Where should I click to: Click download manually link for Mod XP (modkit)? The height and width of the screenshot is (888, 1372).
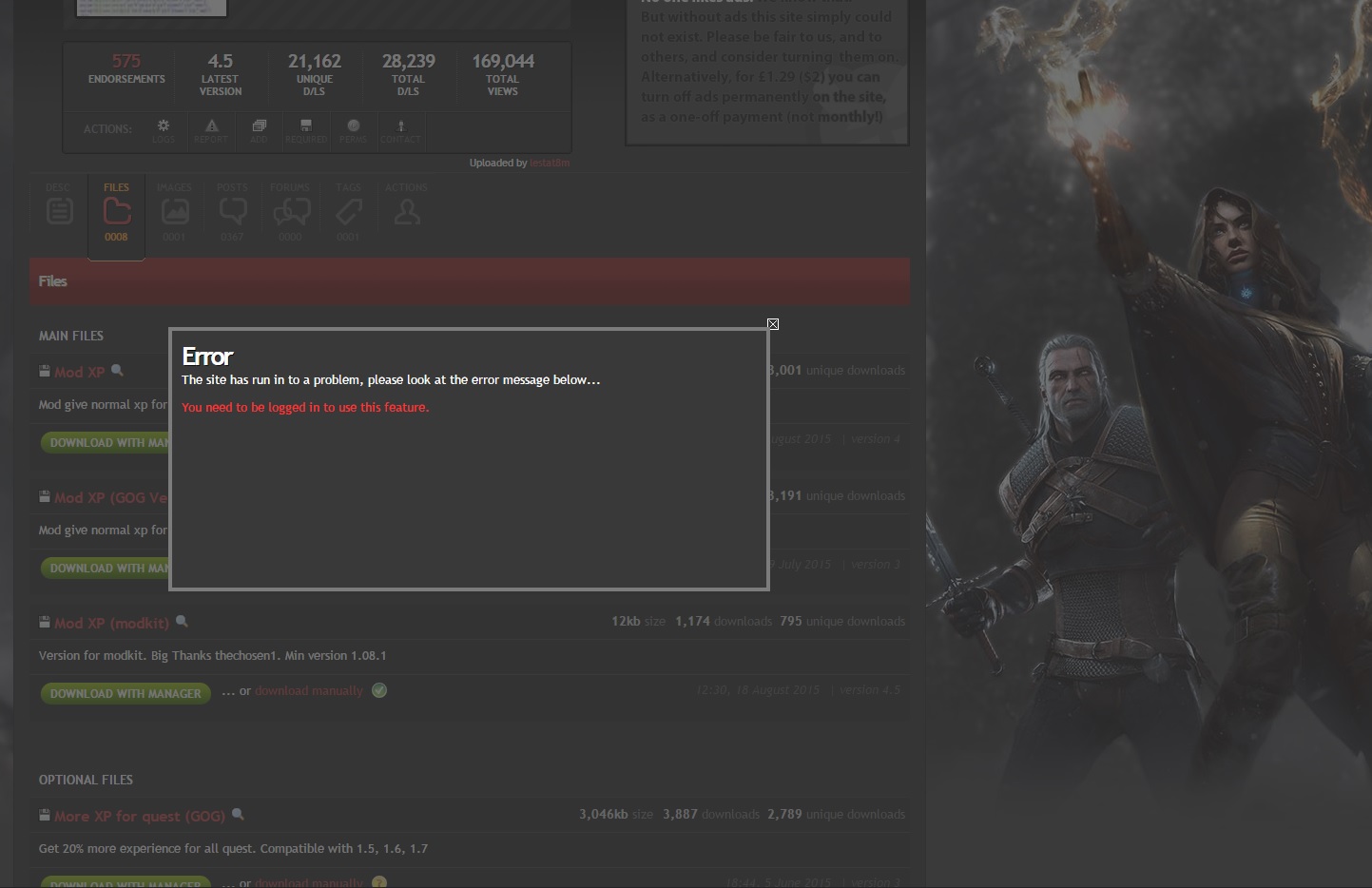[x=309, y=691]
